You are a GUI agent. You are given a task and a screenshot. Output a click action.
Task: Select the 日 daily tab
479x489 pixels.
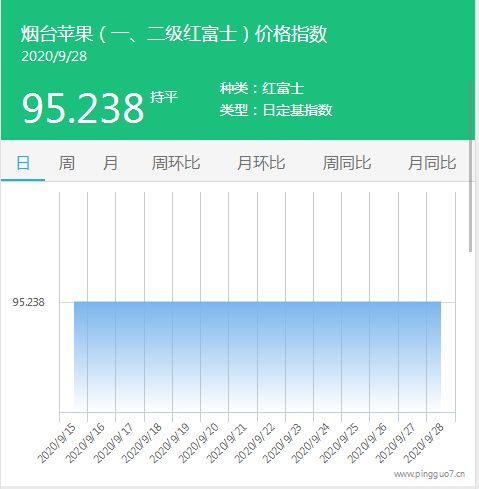coord(23,163)
